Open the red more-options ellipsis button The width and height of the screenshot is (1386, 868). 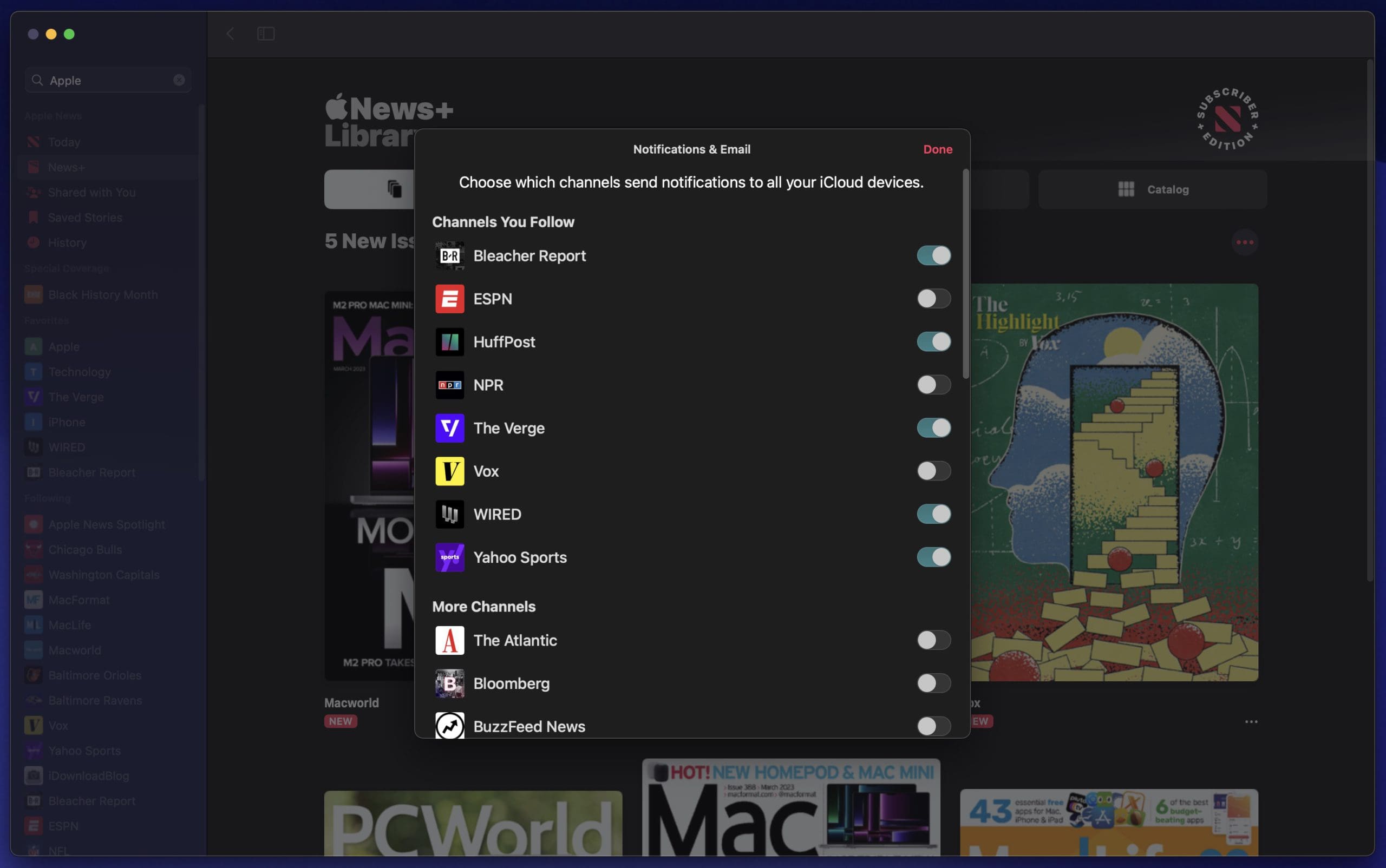pos(1245,242)
